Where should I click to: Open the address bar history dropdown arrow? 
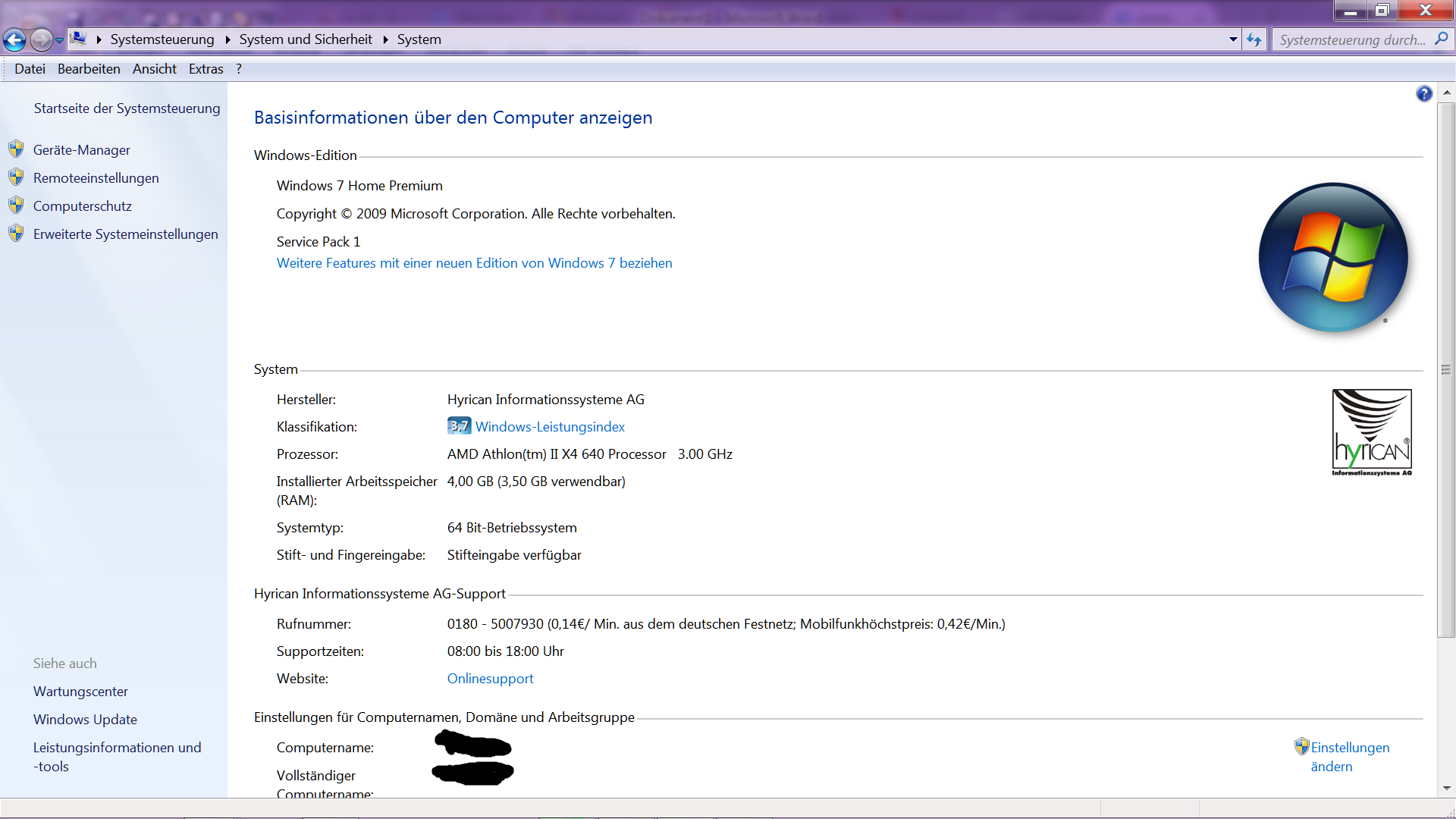[1233, 39]
